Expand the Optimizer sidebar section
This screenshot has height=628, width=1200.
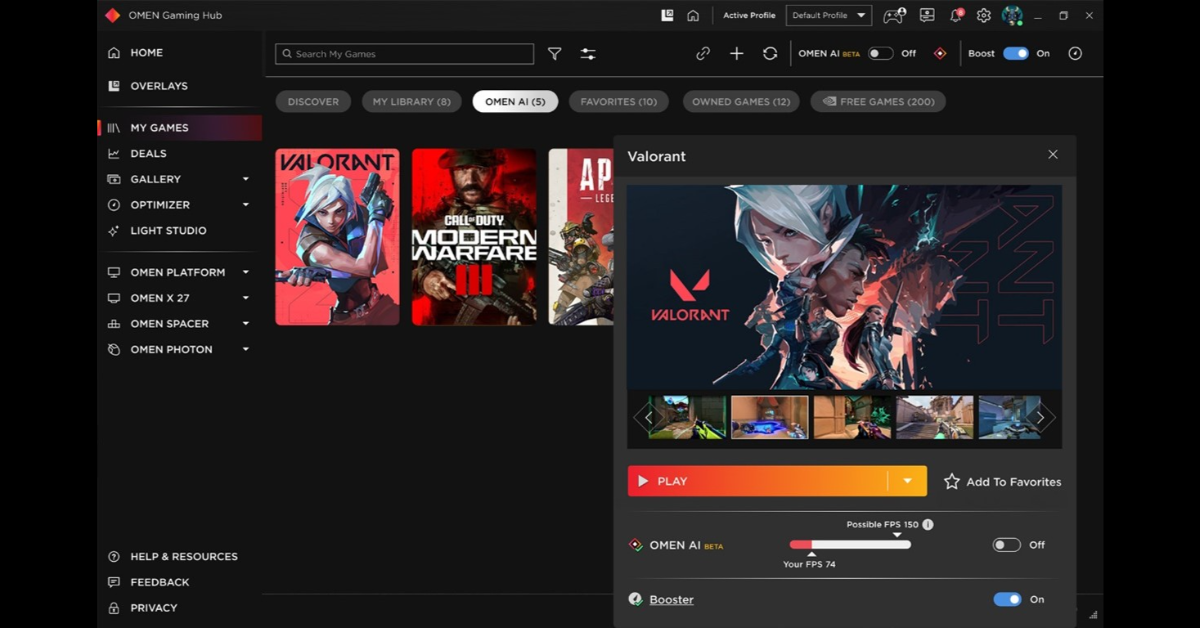pyautogui.click(x=246, y=205)
